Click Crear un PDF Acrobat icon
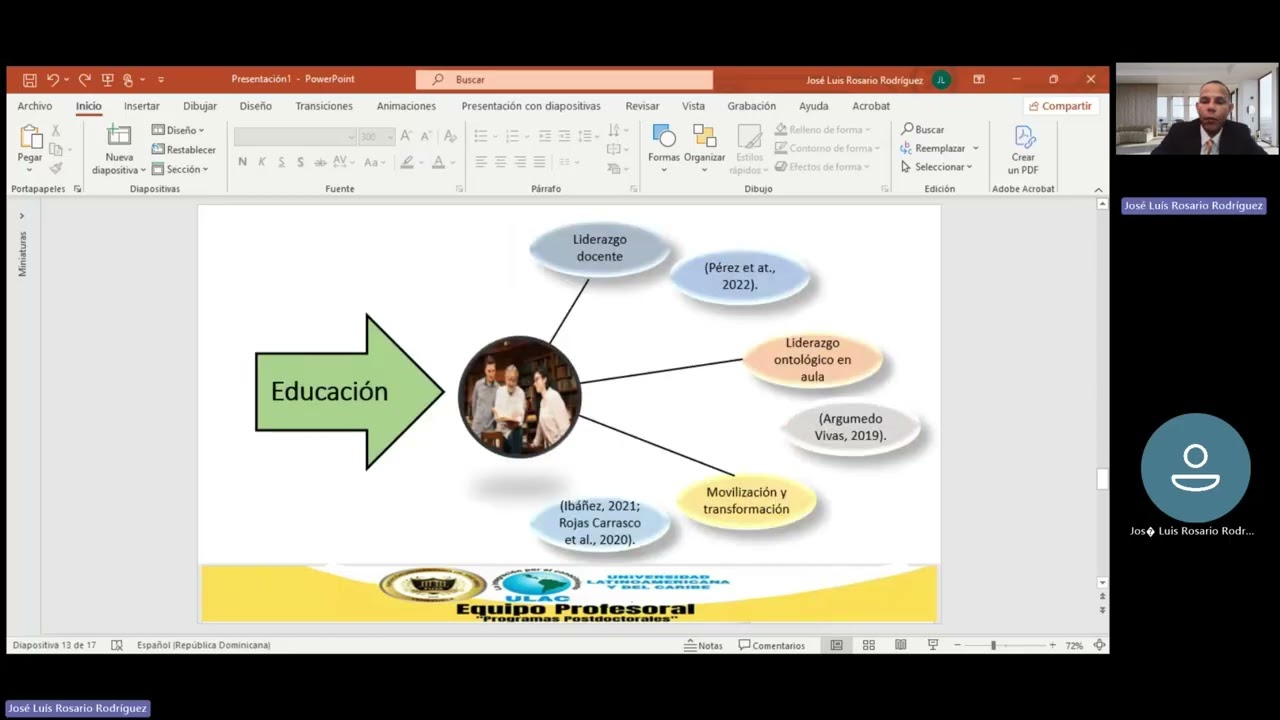Viewport: 1280px width, 720px height. click(1023, 150)
